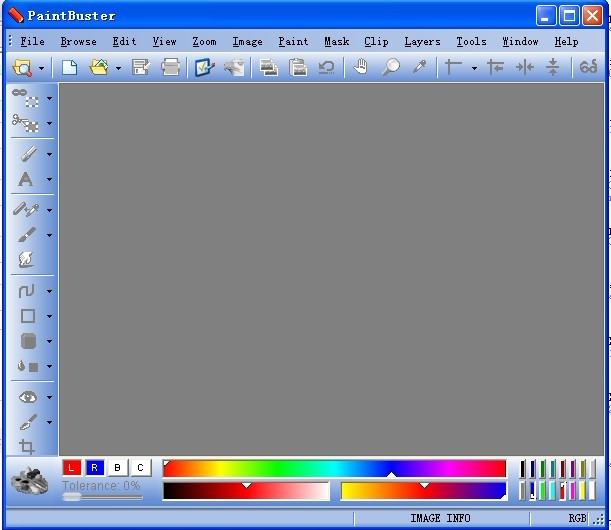Select the filled rounded rectangle tool

(x=28, y=341)
